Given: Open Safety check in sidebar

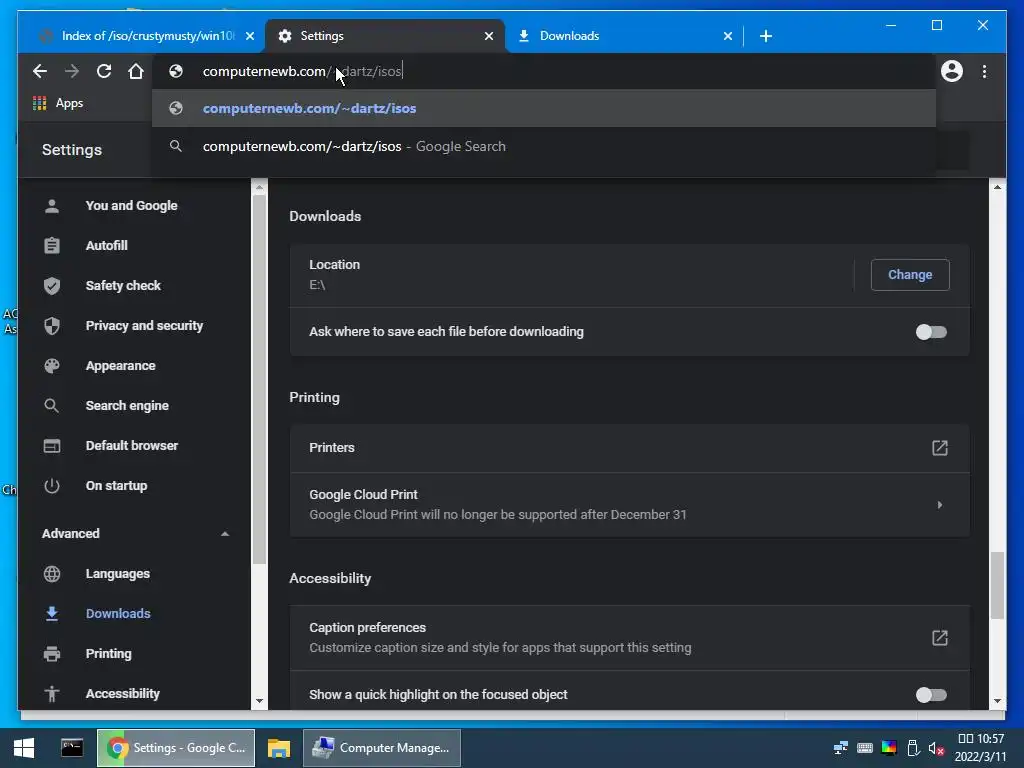Looking at the screenshot, I should point(123,285).
